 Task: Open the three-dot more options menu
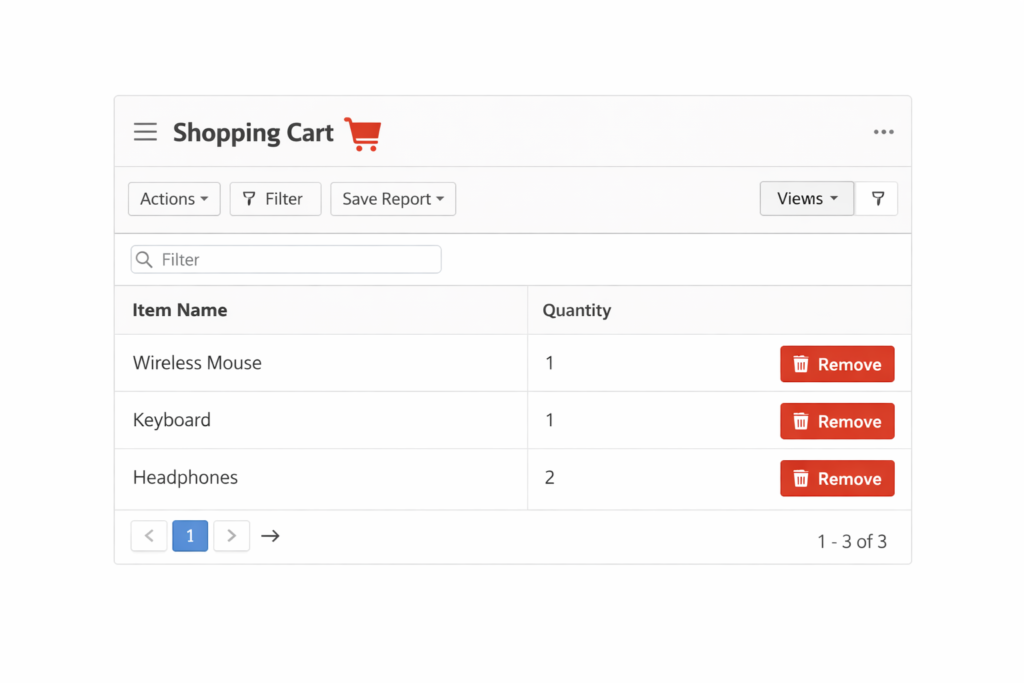(x=883, y=132)
